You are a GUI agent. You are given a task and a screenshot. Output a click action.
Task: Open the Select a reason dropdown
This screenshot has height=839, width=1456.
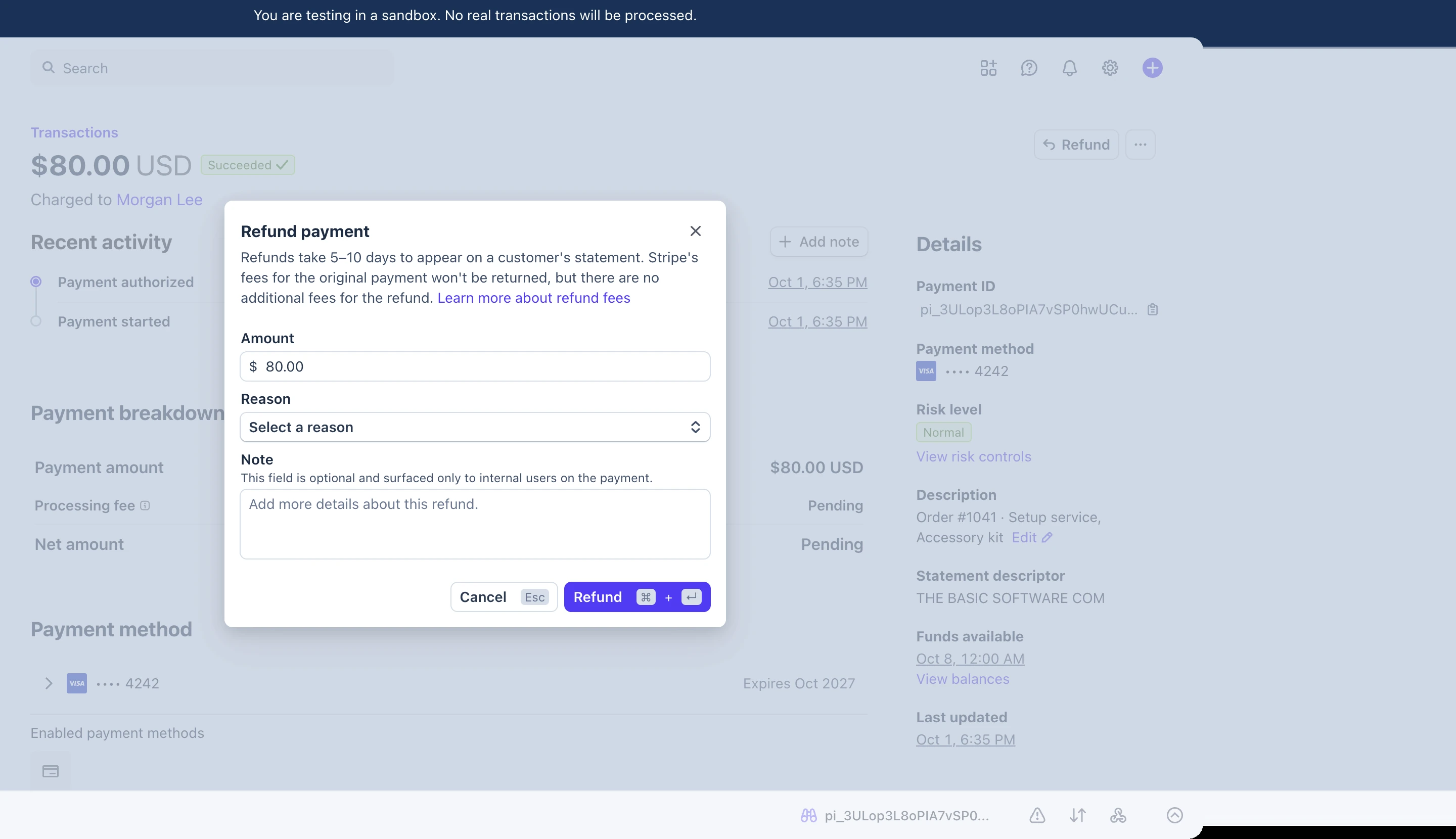[x=475, y=427]
